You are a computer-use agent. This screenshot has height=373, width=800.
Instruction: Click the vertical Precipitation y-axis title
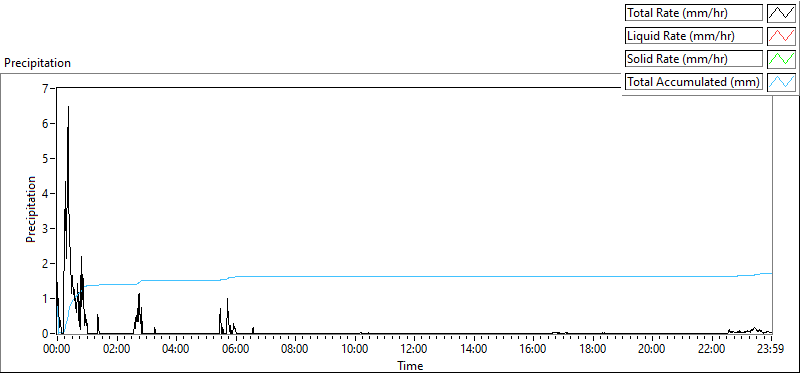(31, 209)
